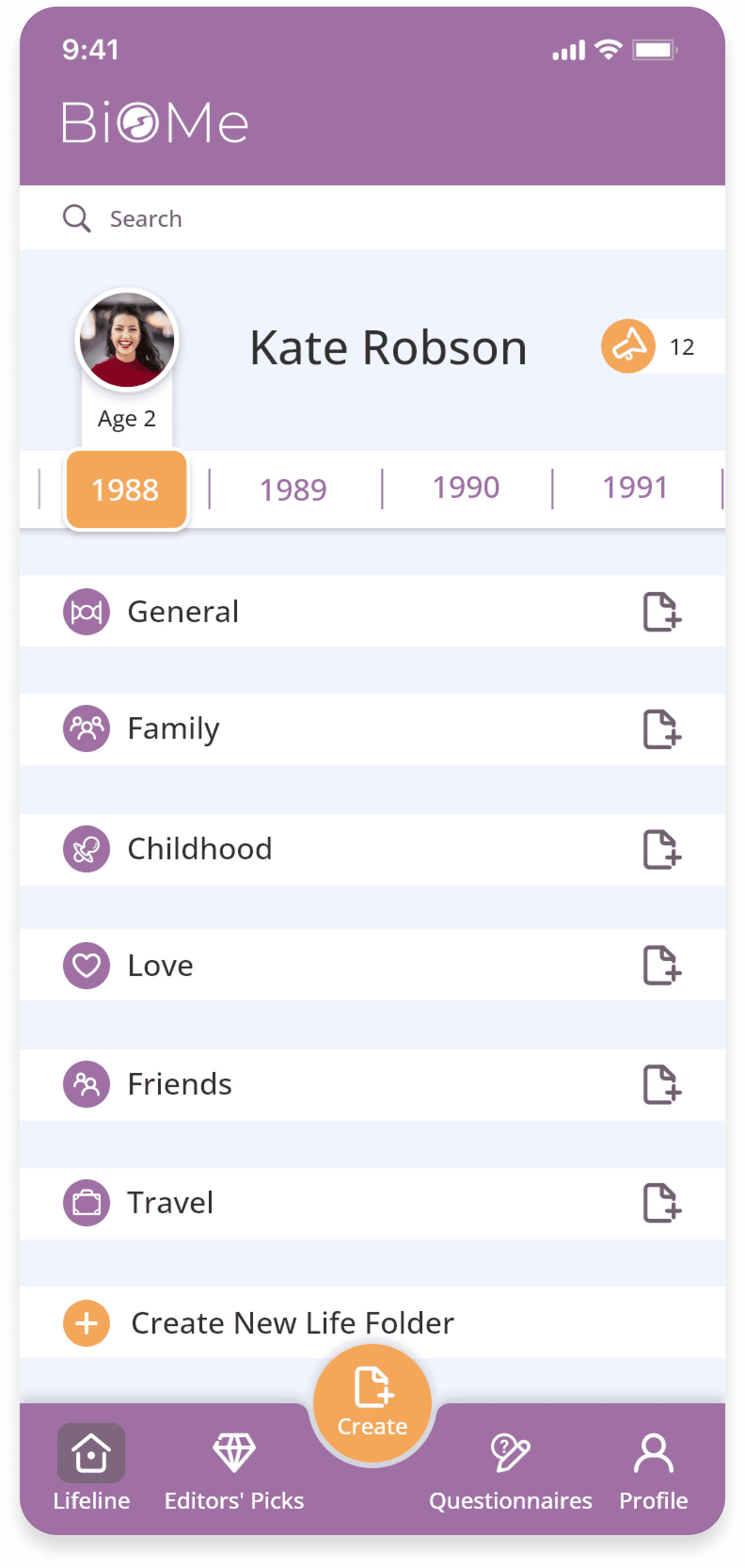This screenshot has width=745, height=1568.
Task: Click the add-document icon beside Childhood
Action: [x=662, y=849]
